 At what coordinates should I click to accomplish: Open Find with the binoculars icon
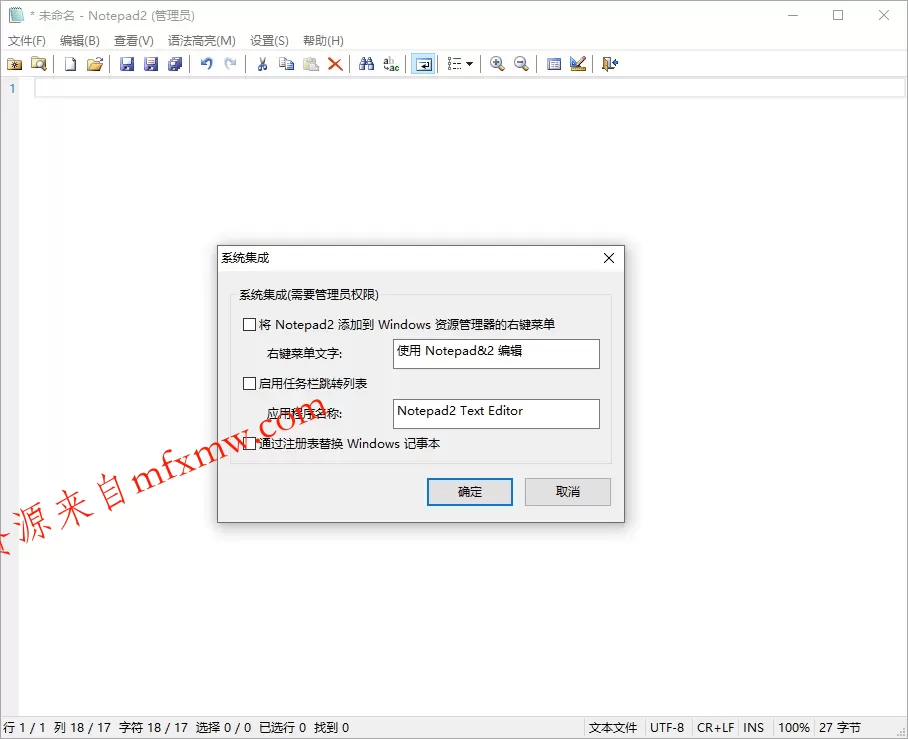[367, 64]
